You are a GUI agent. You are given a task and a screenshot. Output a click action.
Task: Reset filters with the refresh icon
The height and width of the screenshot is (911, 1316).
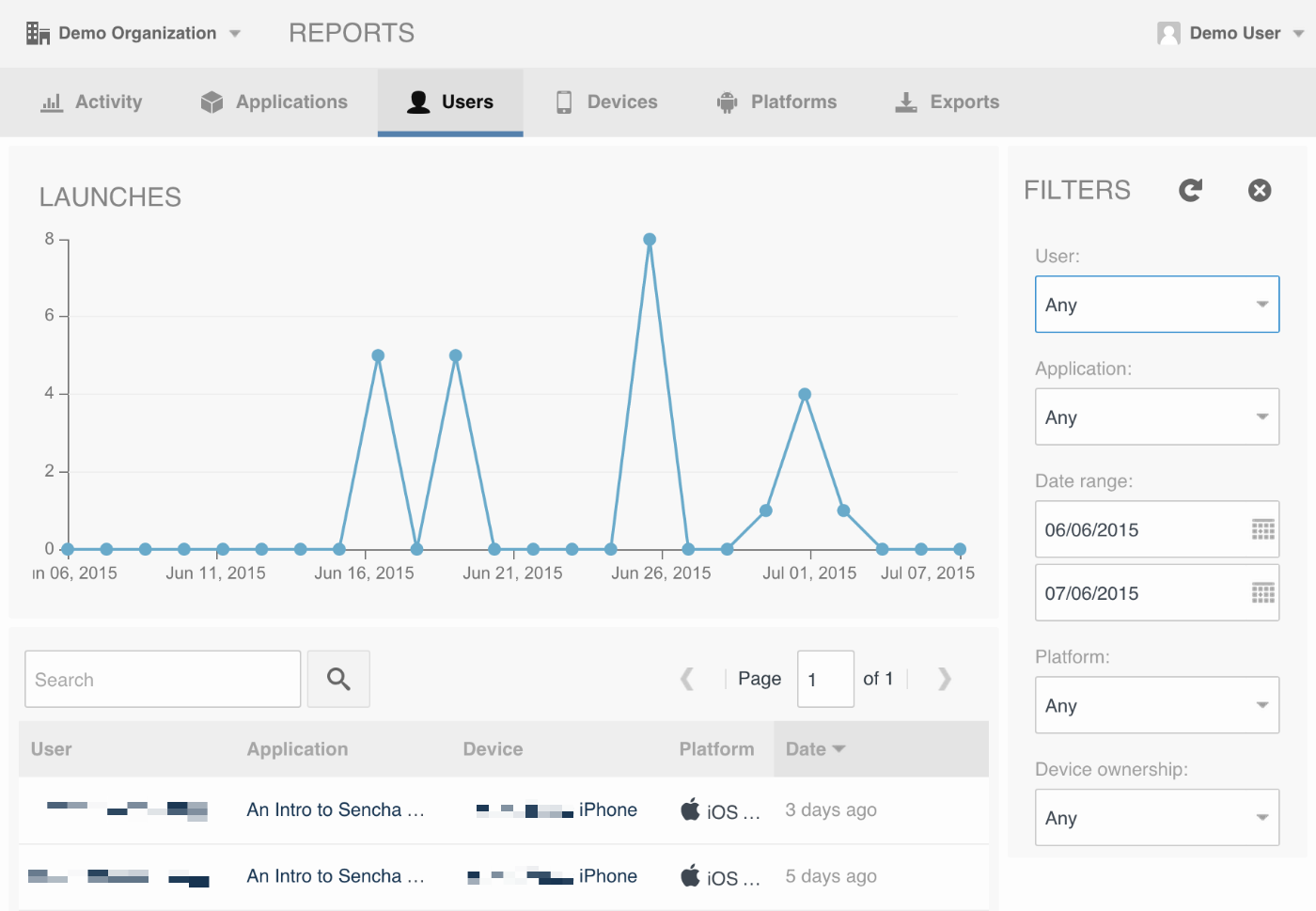pyautogui.click(x=1191, y=191)
